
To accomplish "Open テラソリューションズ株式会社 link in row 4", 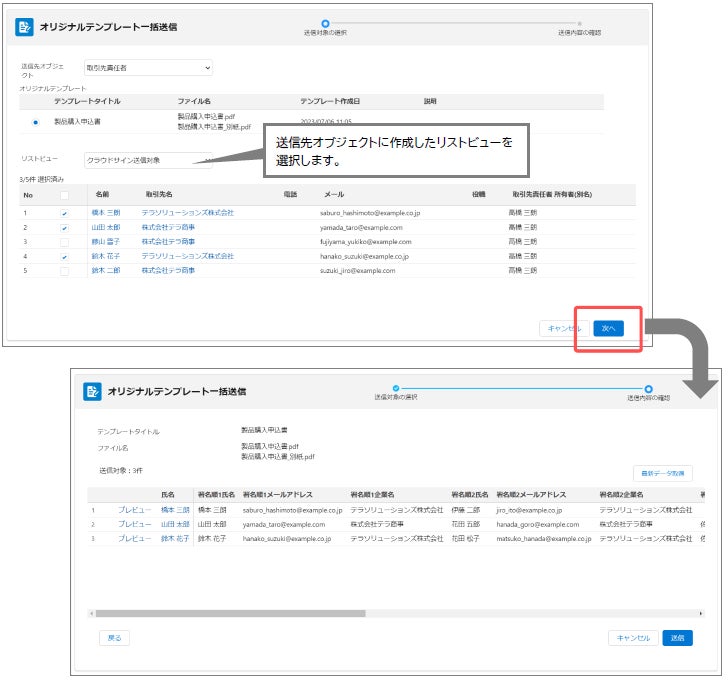I will pyautogui.click(x=188, y=256).
